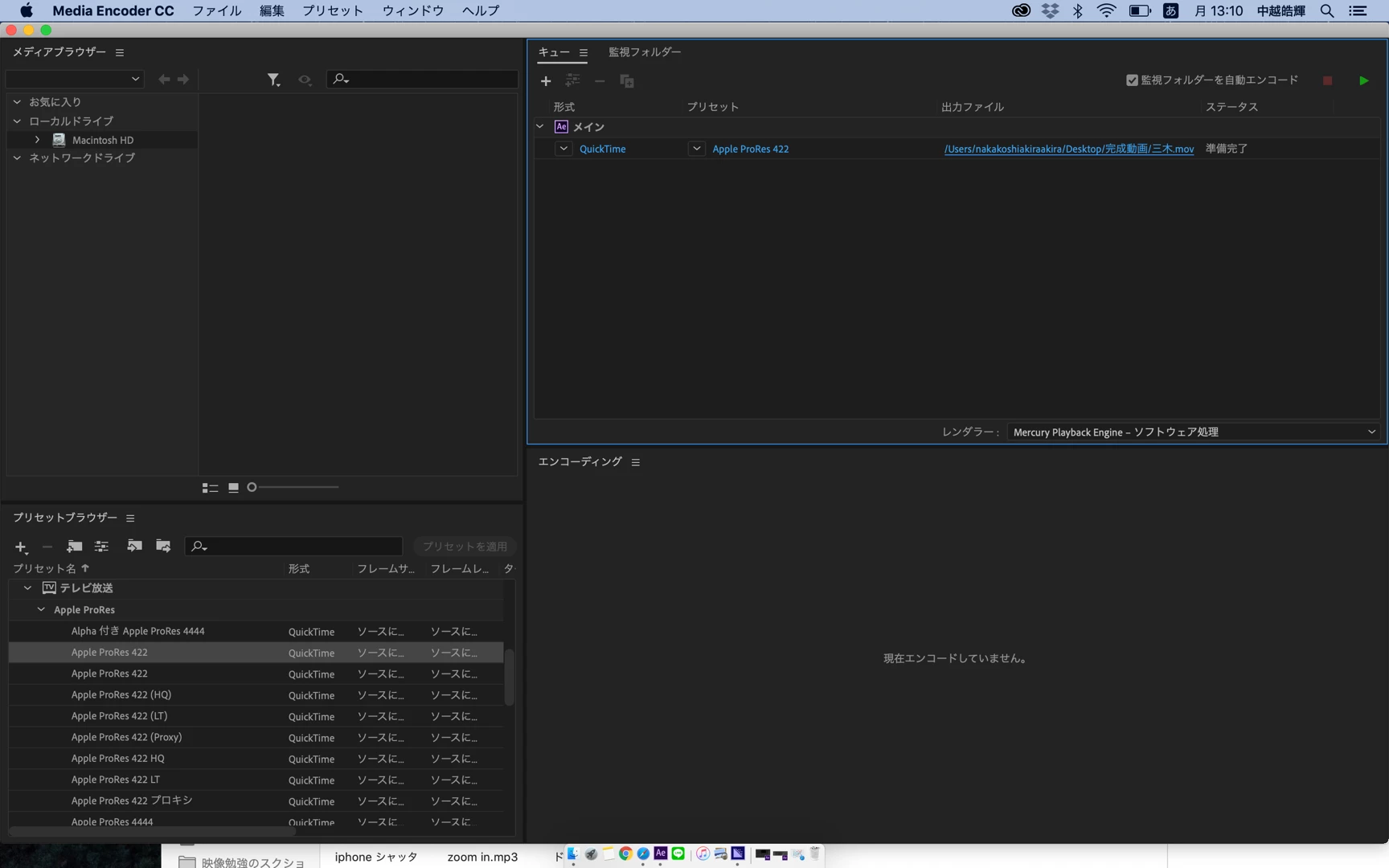Delete preset with minus icon in Preset Browser
1389x868 pixels.
(47, 547)
